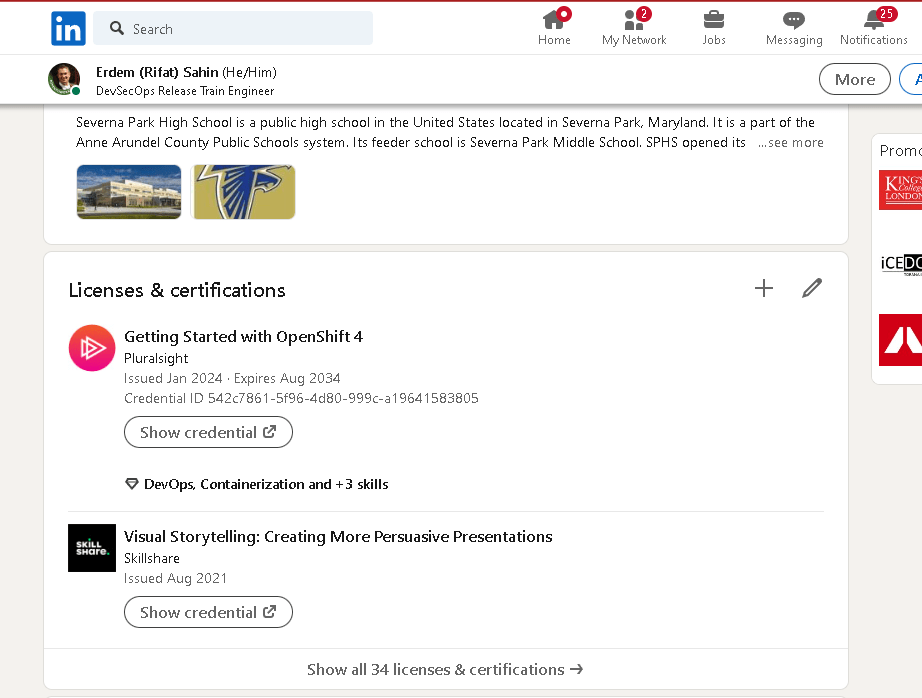
Task: Open Visual Storytelling certification title
Action: [338, 536]
